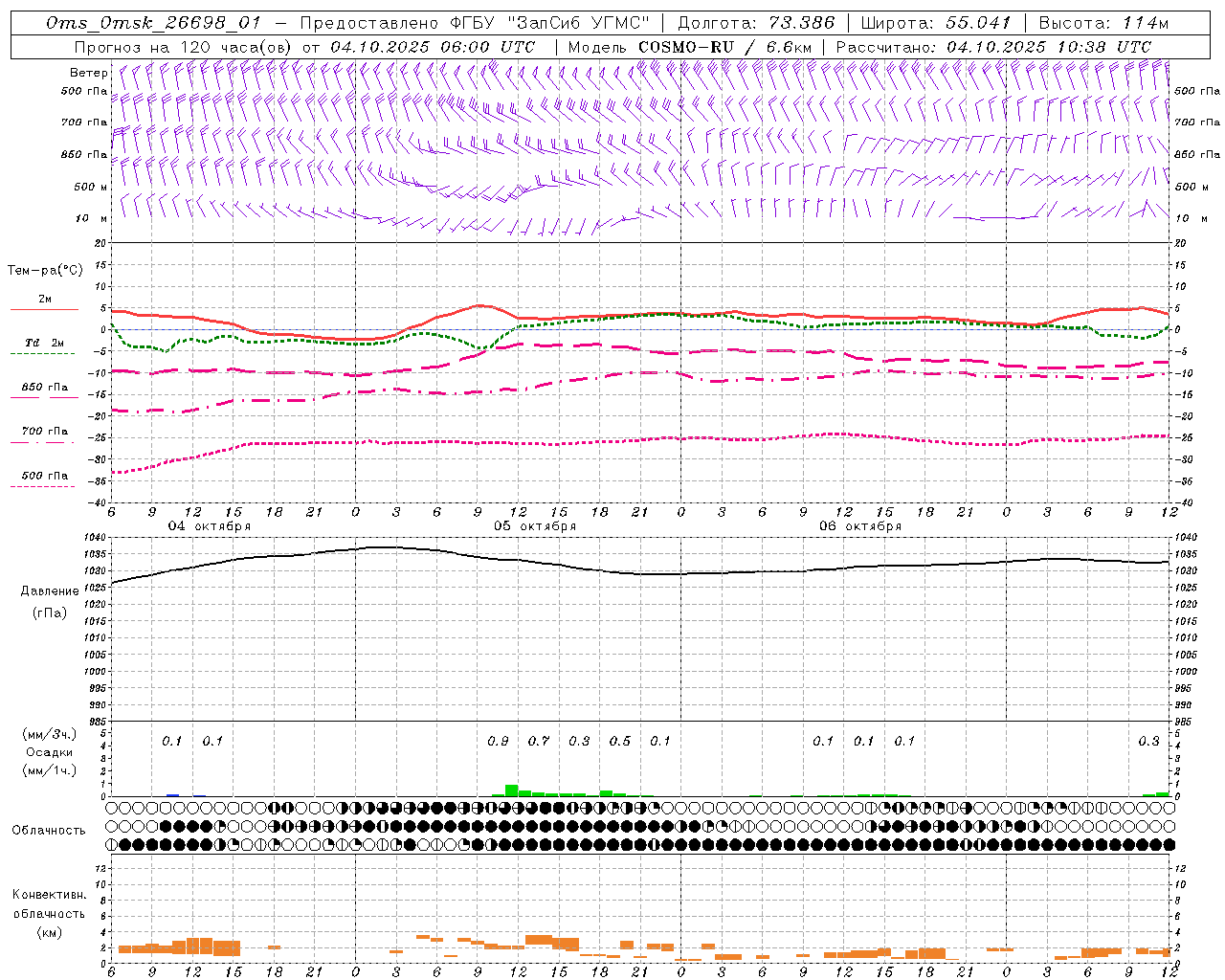Click the 0.7 precipitation amount value

click(539, 741)
